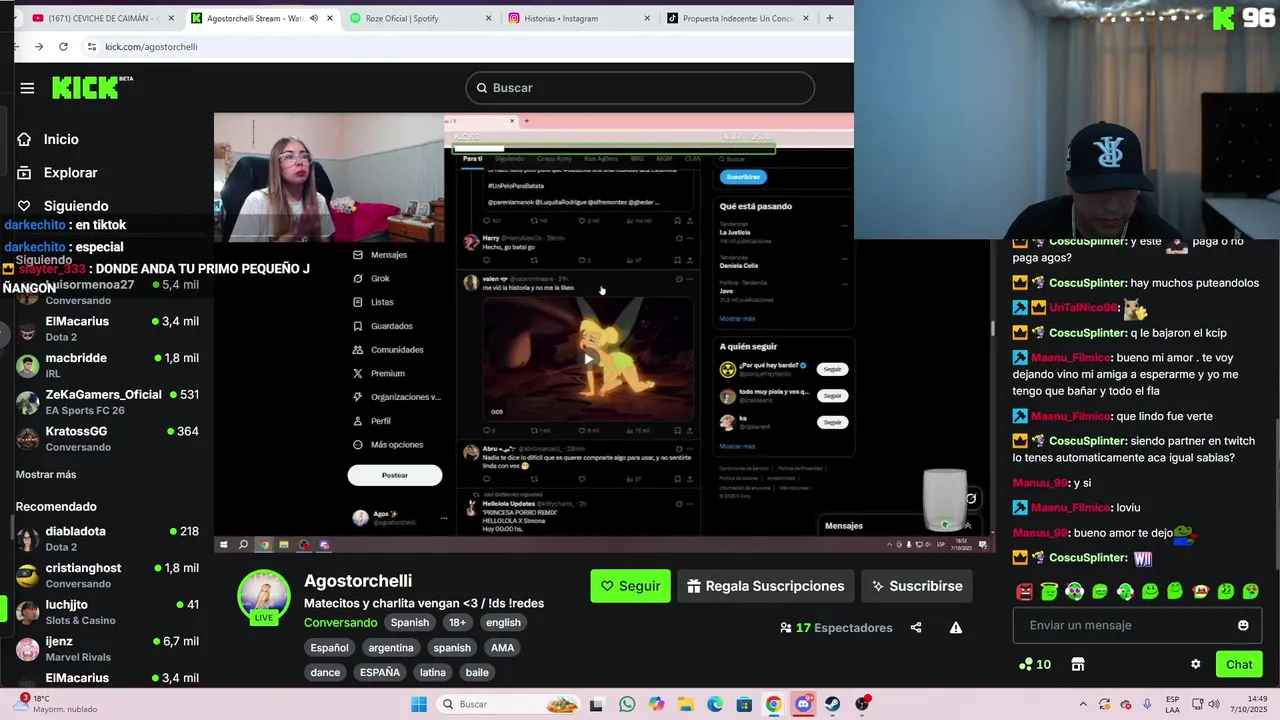
Task: Select the Spanish tag
Action: pos(410,622)
